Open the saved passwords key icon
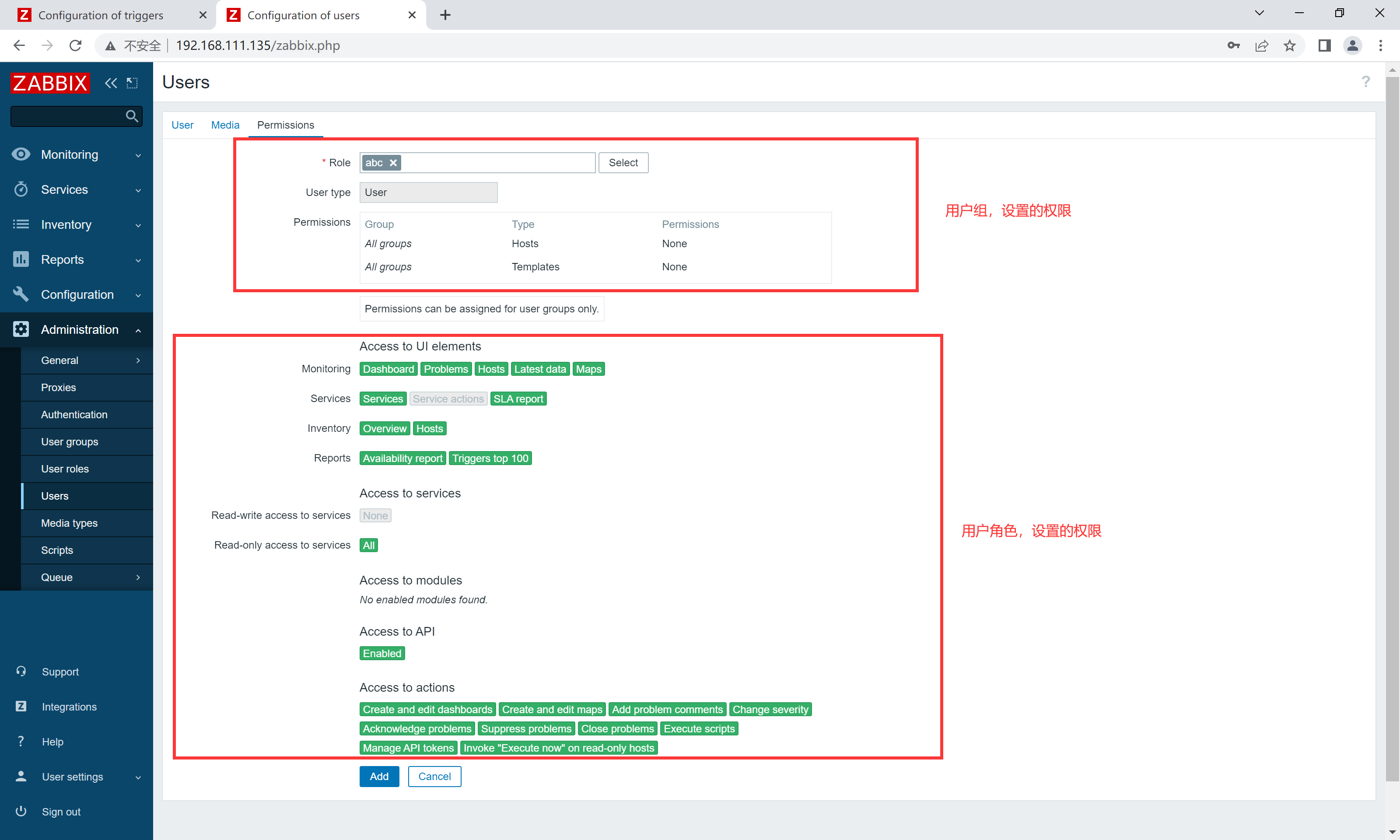This screenshot has width=1400, height=840. 1234,45
